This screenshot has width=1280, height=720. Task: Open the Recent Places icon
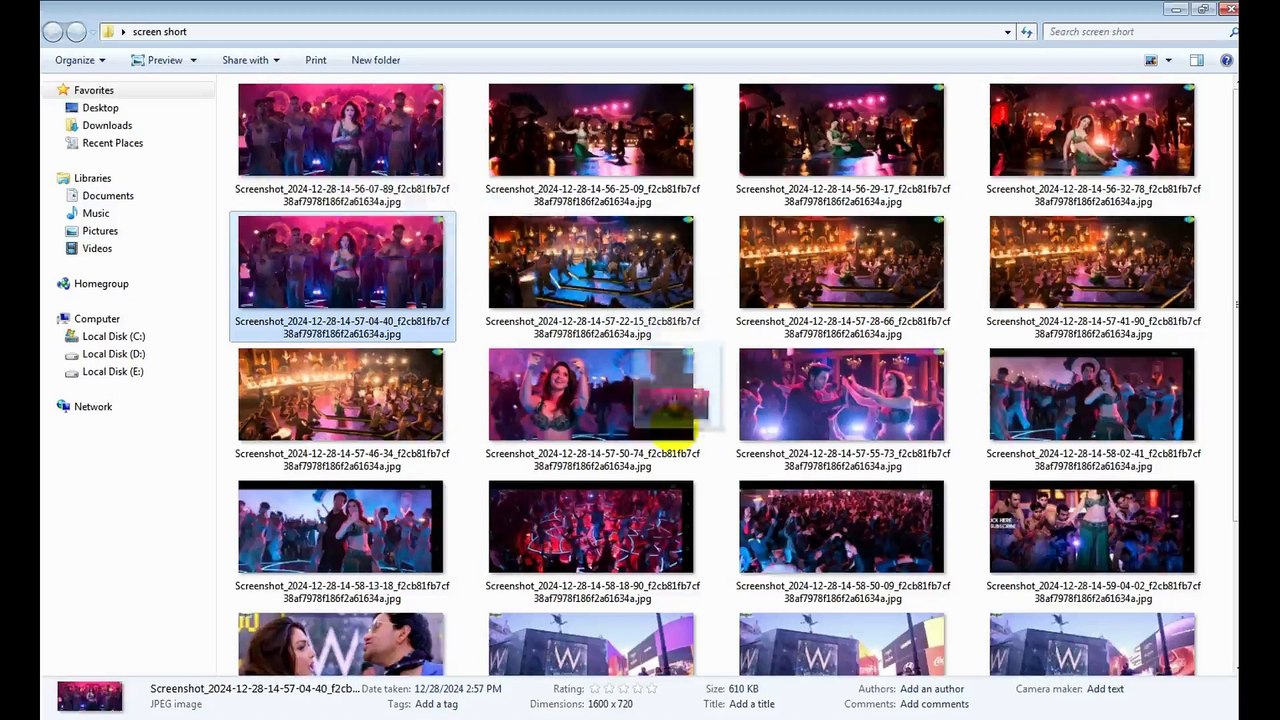(x=72, y=143)
